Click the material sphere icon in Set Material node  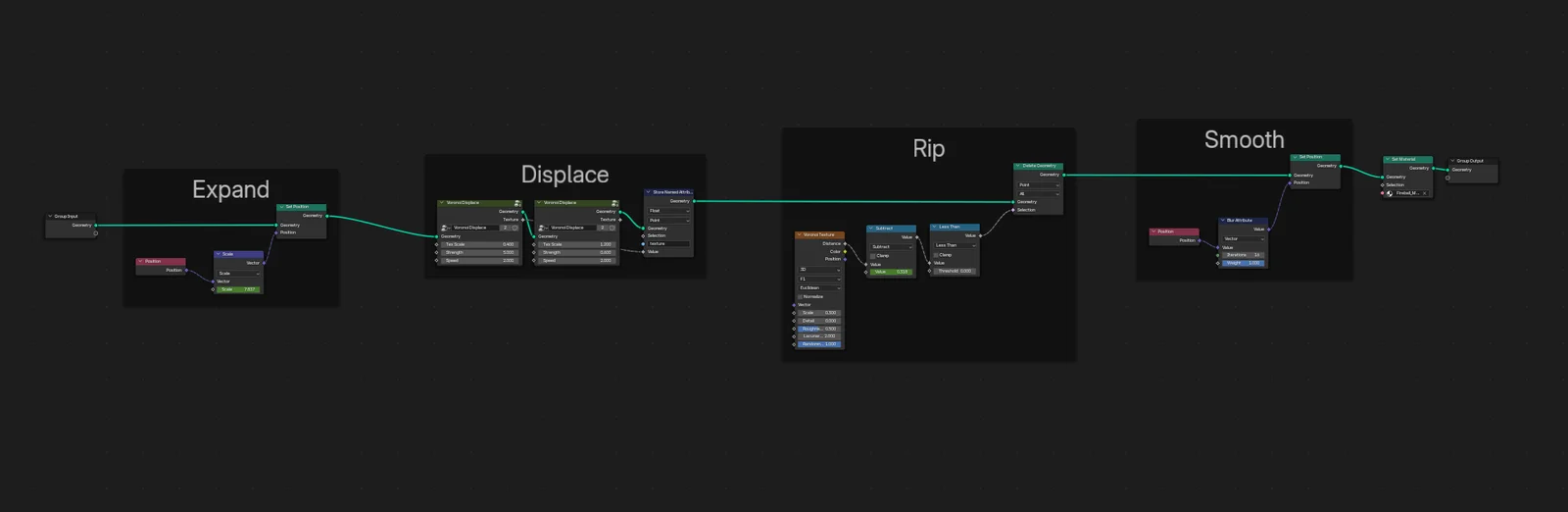click(1390, 193)
